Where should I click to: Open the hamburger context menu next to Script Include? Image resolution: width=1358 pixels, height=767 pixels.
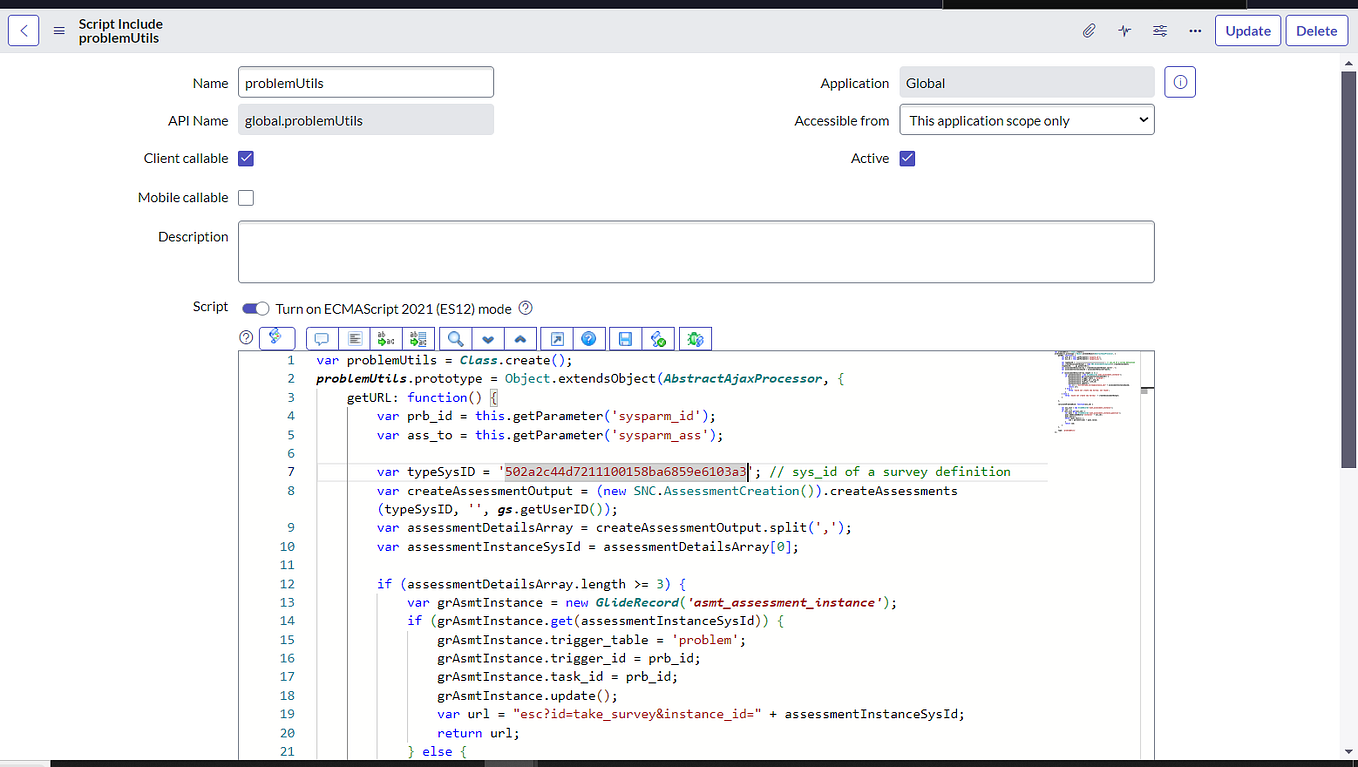(x=59, y=30)
